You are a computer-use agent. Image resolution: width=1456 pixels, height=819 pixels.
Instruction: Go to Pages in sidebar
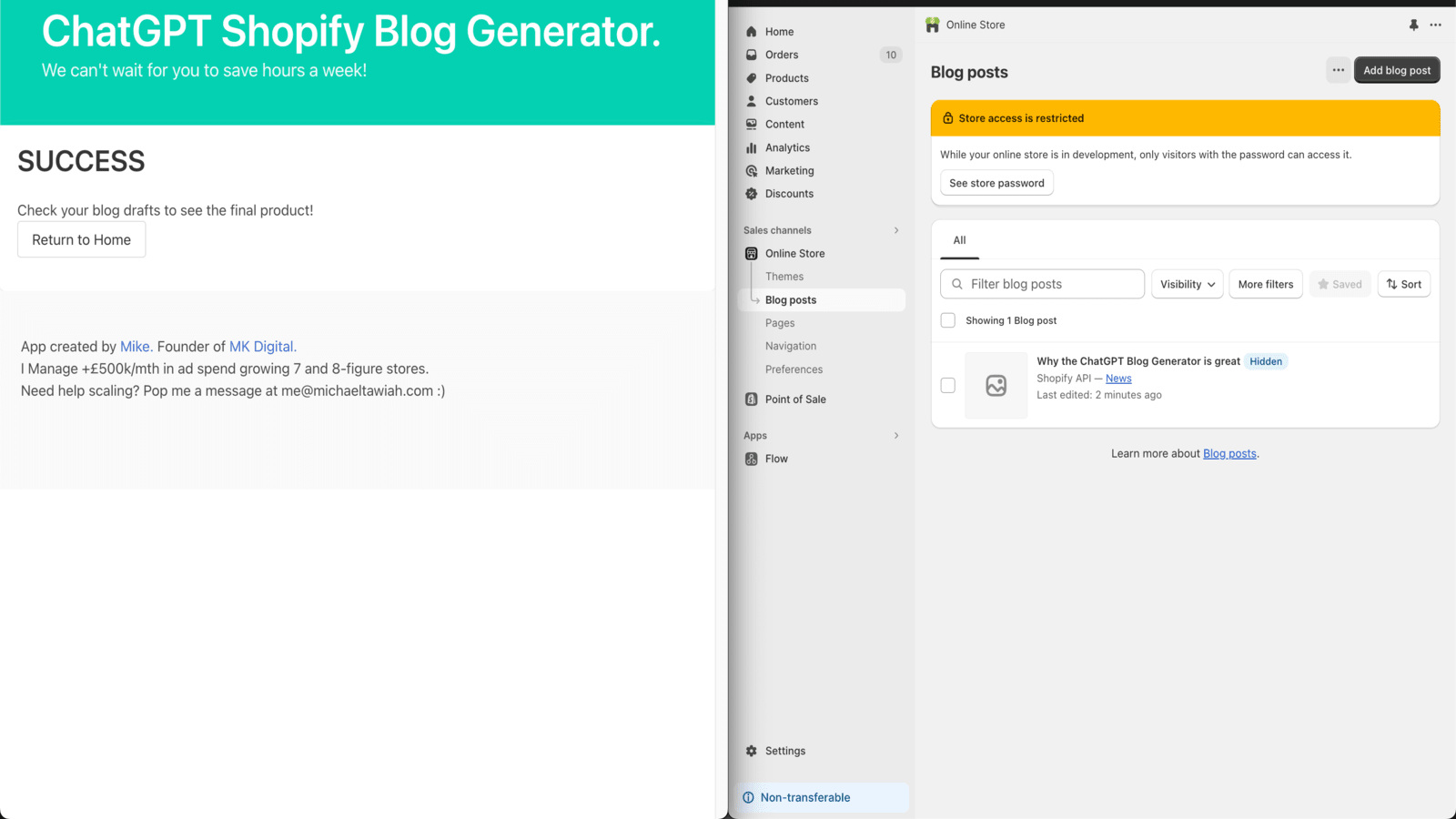pyautogui.click(x=780, y=323)
